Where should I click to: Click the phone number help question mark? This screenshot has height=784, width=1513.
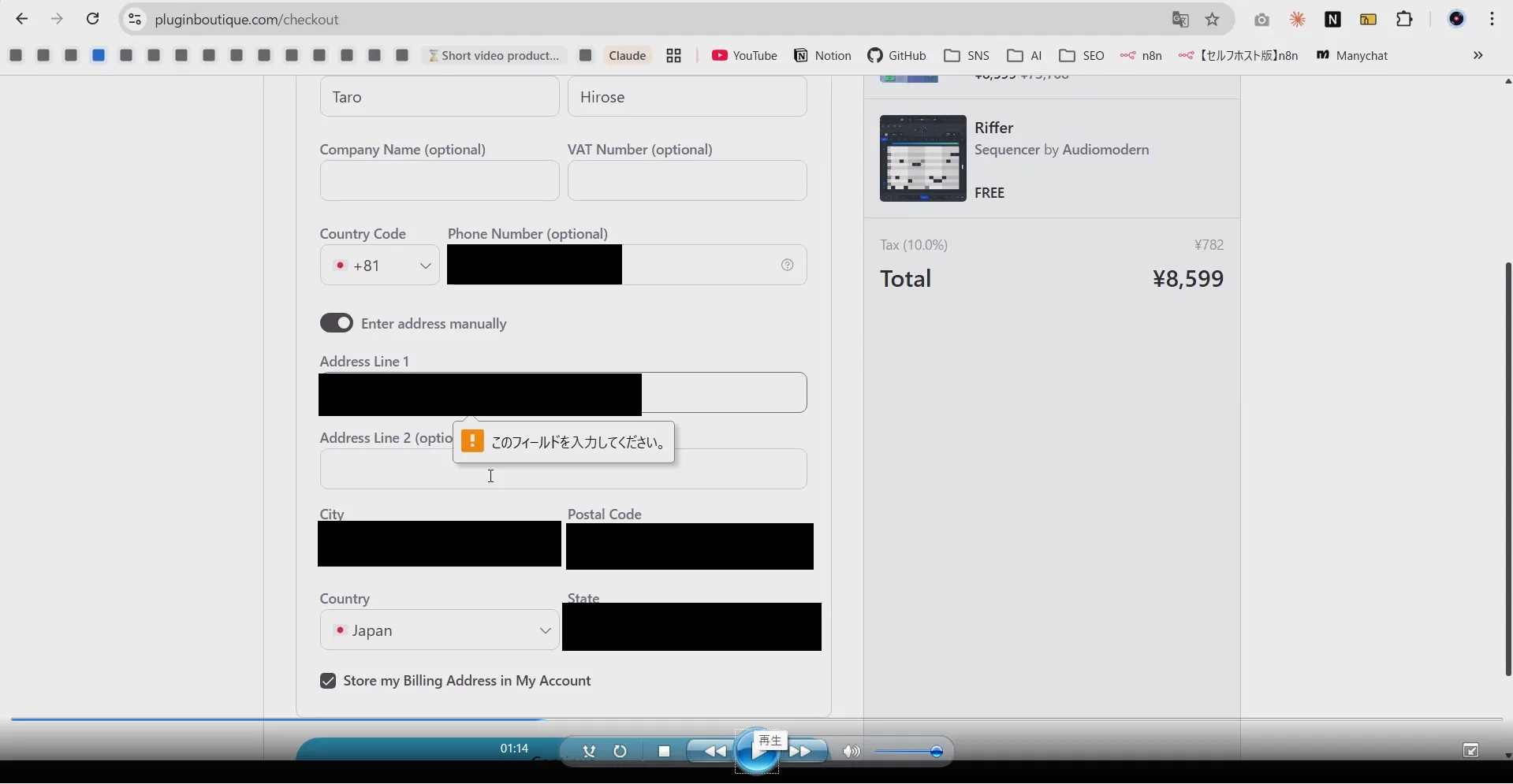tap(787, 266)
